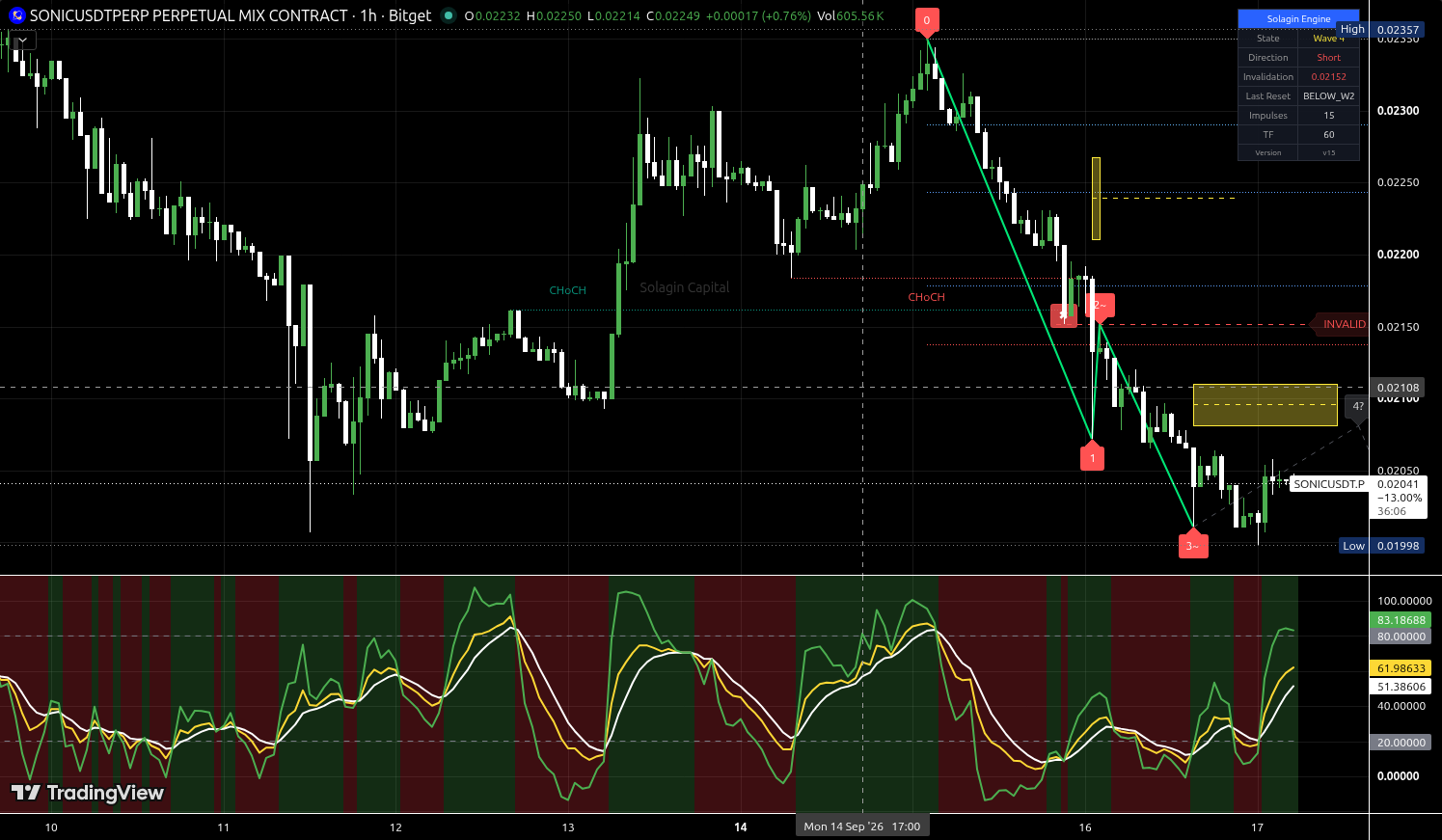Click the Vol 605.56K readout
This screenshot has height=840, width=1442.
pyautogui.click(x=850, y=16)
